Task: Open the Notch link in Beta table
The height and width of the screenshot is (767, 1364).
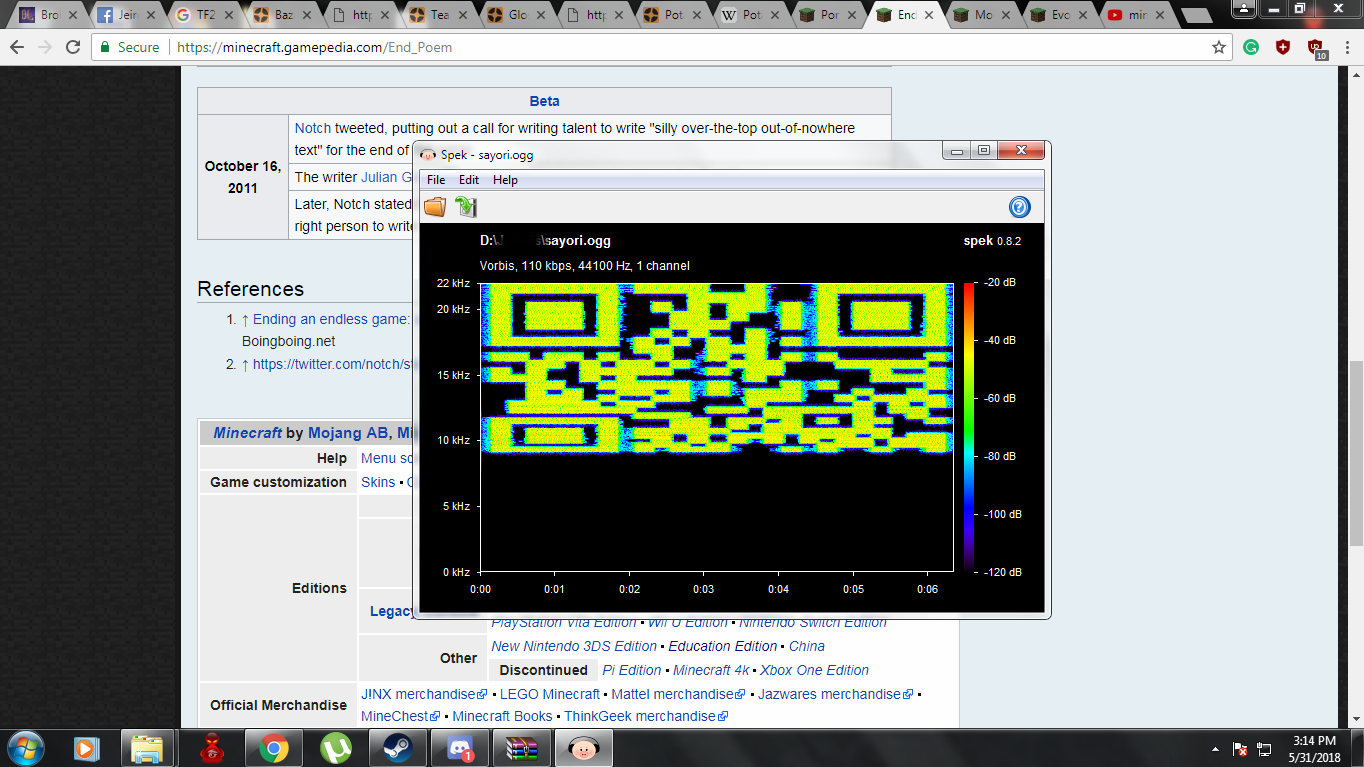Action: point(313,128)
